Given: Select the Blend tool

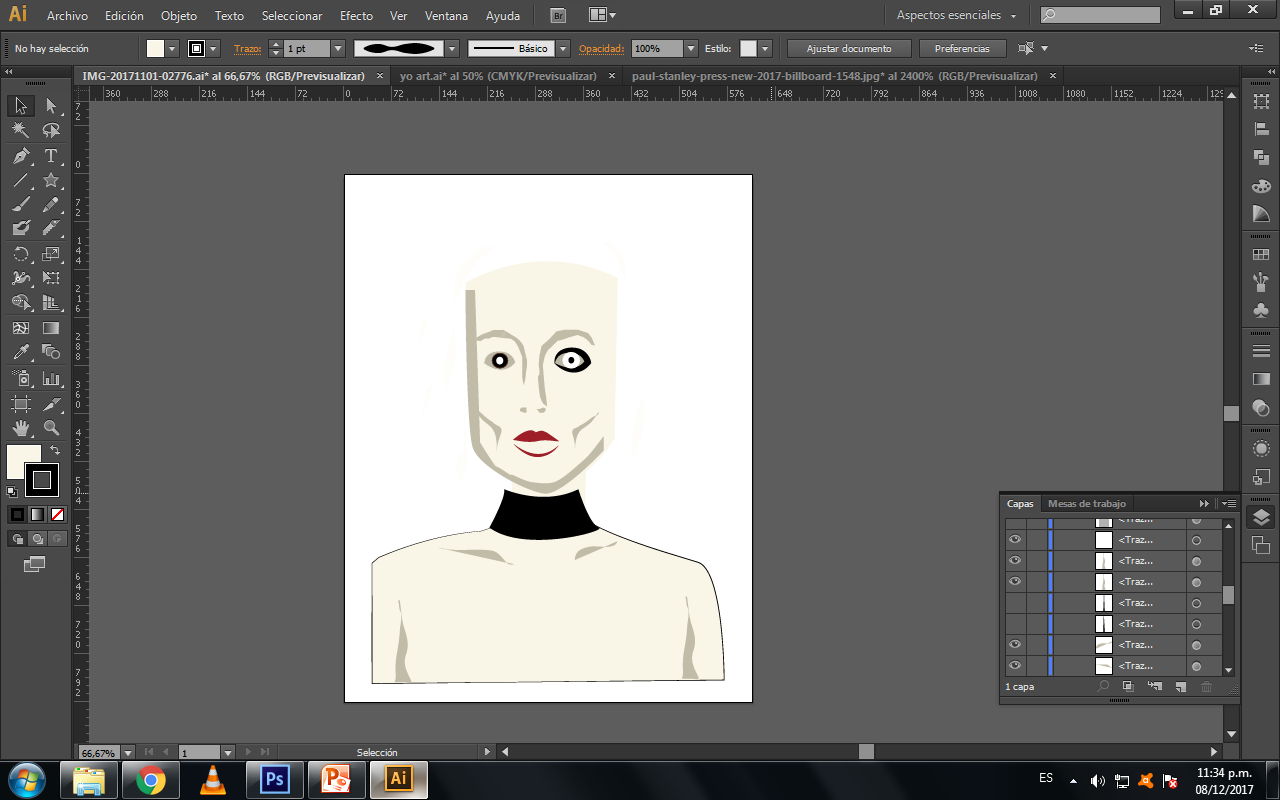Looking at the screenshot, I should tap(50, 352).
